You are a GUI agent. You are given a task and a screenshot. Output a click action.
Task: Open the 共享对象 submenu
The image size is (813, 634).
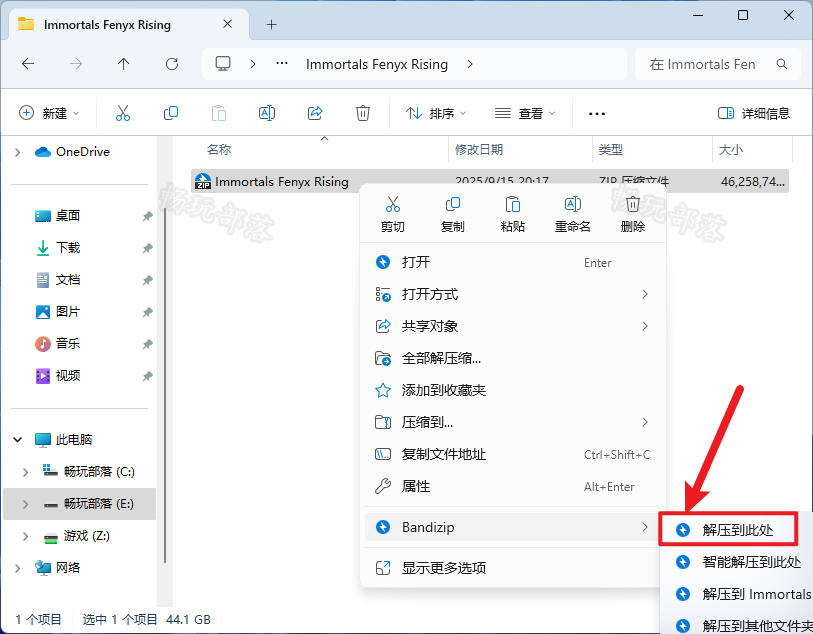pyautogui.click(x=513, y=326)
